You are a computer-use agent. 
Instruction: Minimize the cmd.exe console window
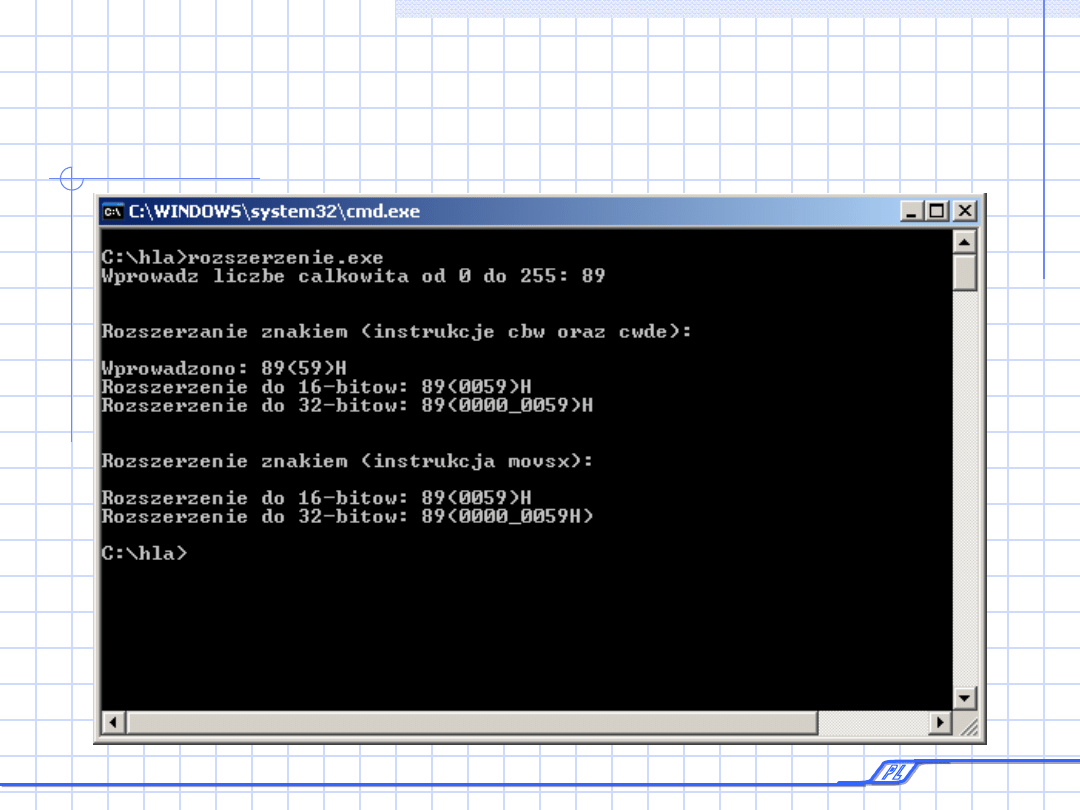click(911, 211)
